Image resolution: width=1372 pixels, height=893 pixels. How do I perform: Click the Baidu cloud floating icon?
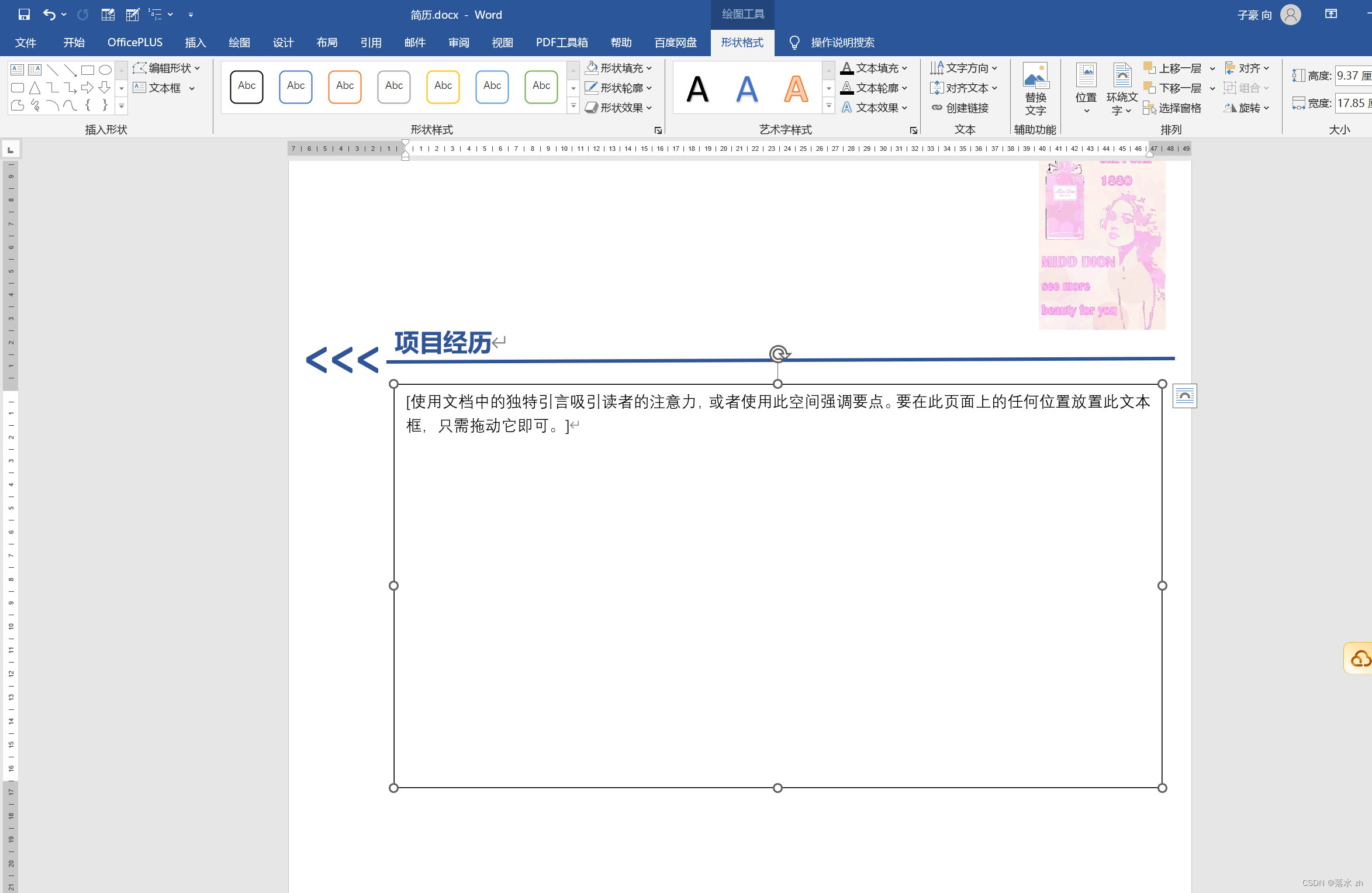(1360, 658)
